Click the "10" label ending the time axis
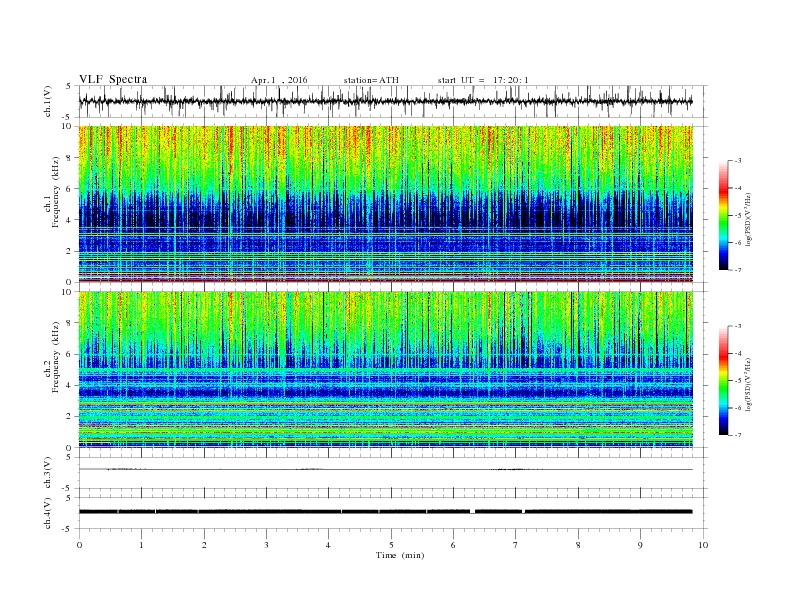Screen dimensions: 792x612 (703, 545)
